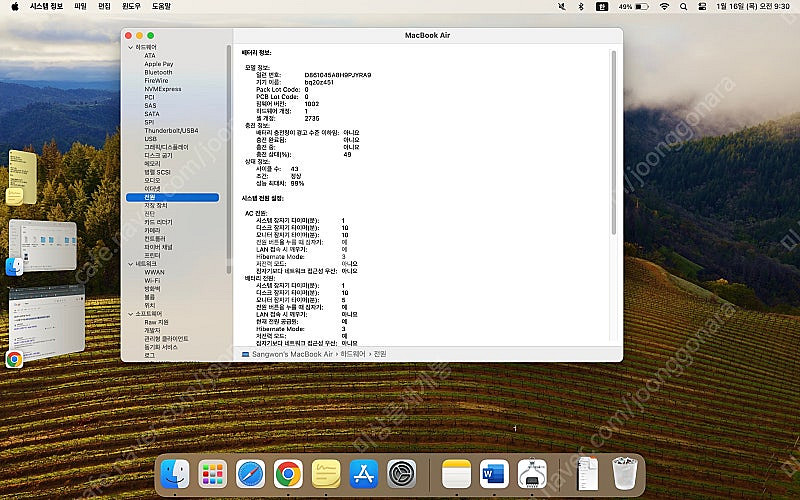Open the document stack in the Dock
This screenshot has width=800, height=500.
[587, 474]
